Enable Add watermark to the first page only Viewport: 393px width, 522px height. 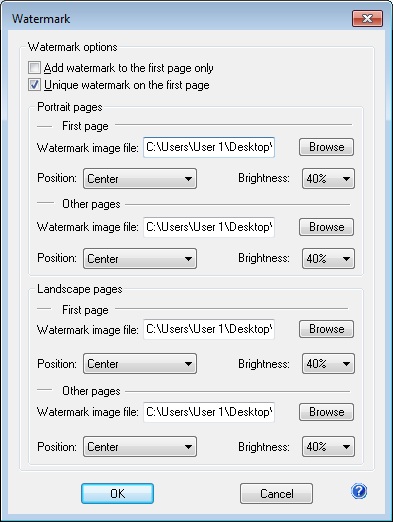click(x=34, y=68)
